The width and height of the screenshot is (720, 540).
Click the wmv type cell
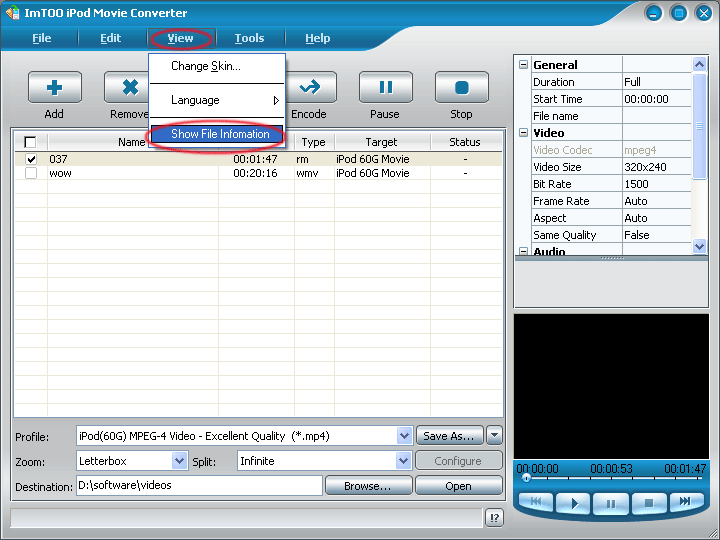[x=307, y=173]
